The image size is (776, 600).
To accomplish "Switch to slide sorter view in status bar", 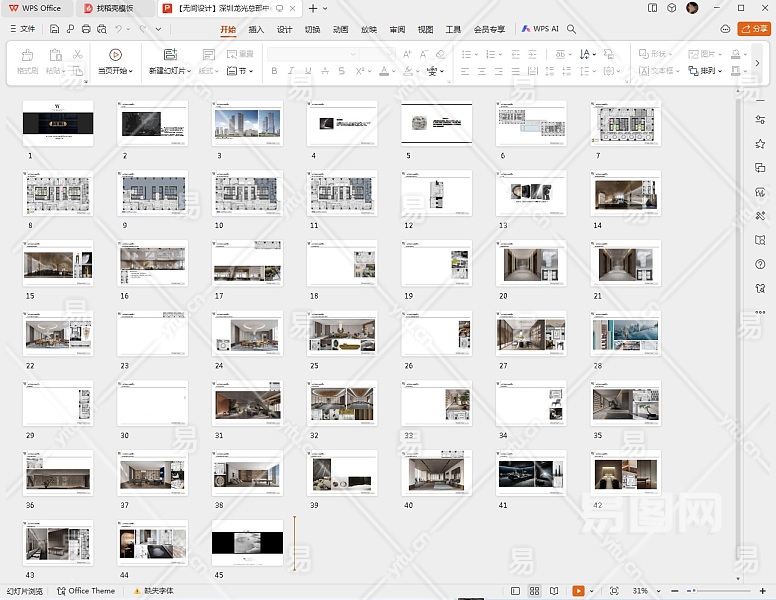I will pyautogui.click(x=534, y=591).
